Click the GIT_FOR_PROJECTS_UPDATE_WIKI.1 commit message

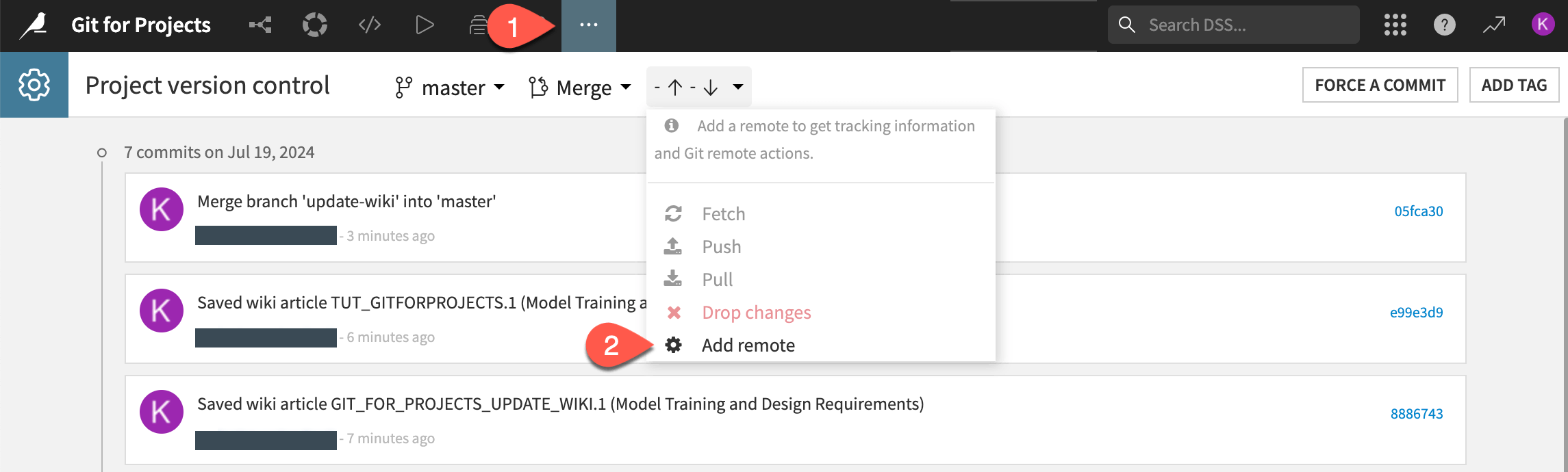point(561,404)
